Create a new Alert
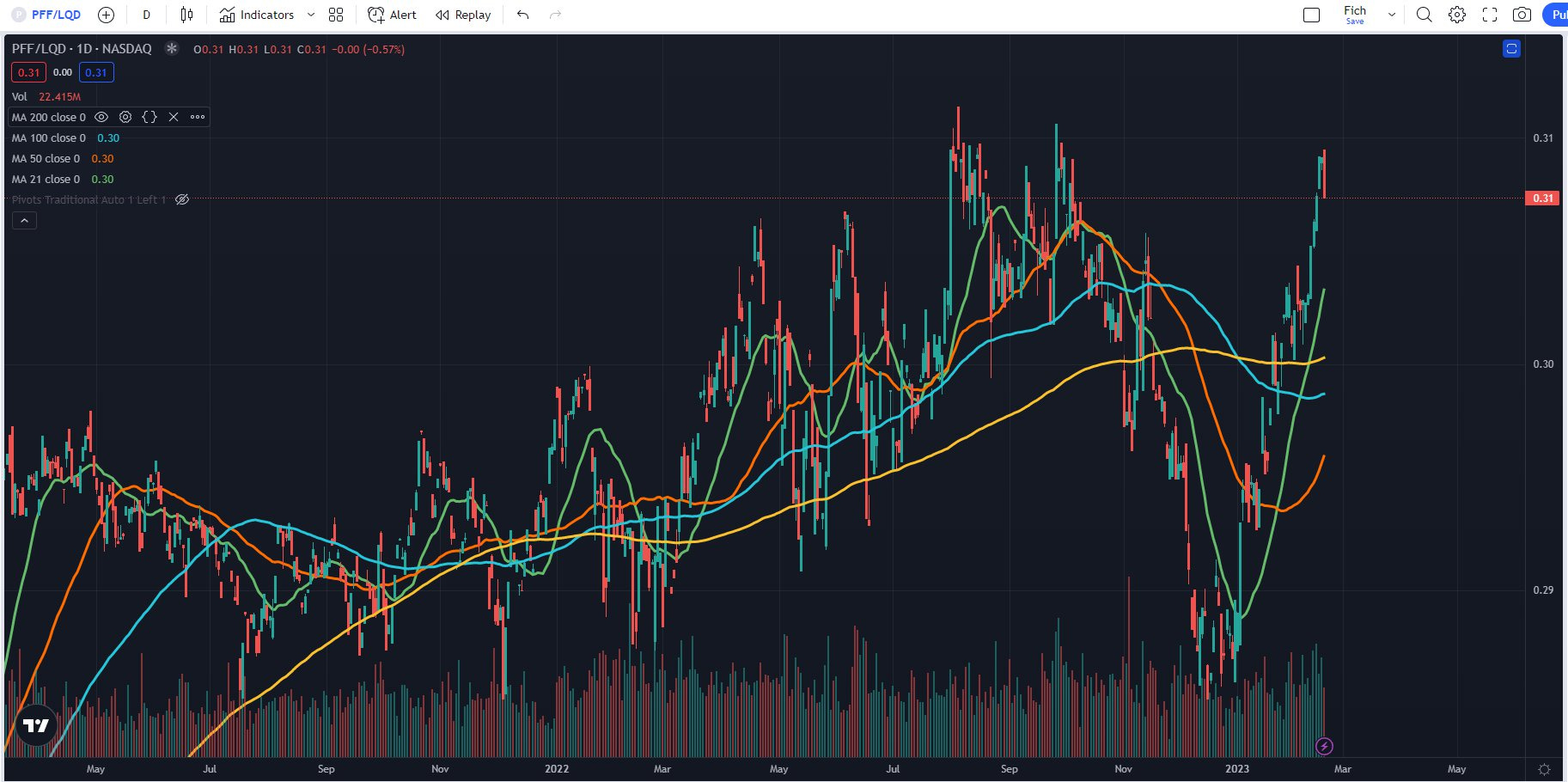 (x=392, y=15)
